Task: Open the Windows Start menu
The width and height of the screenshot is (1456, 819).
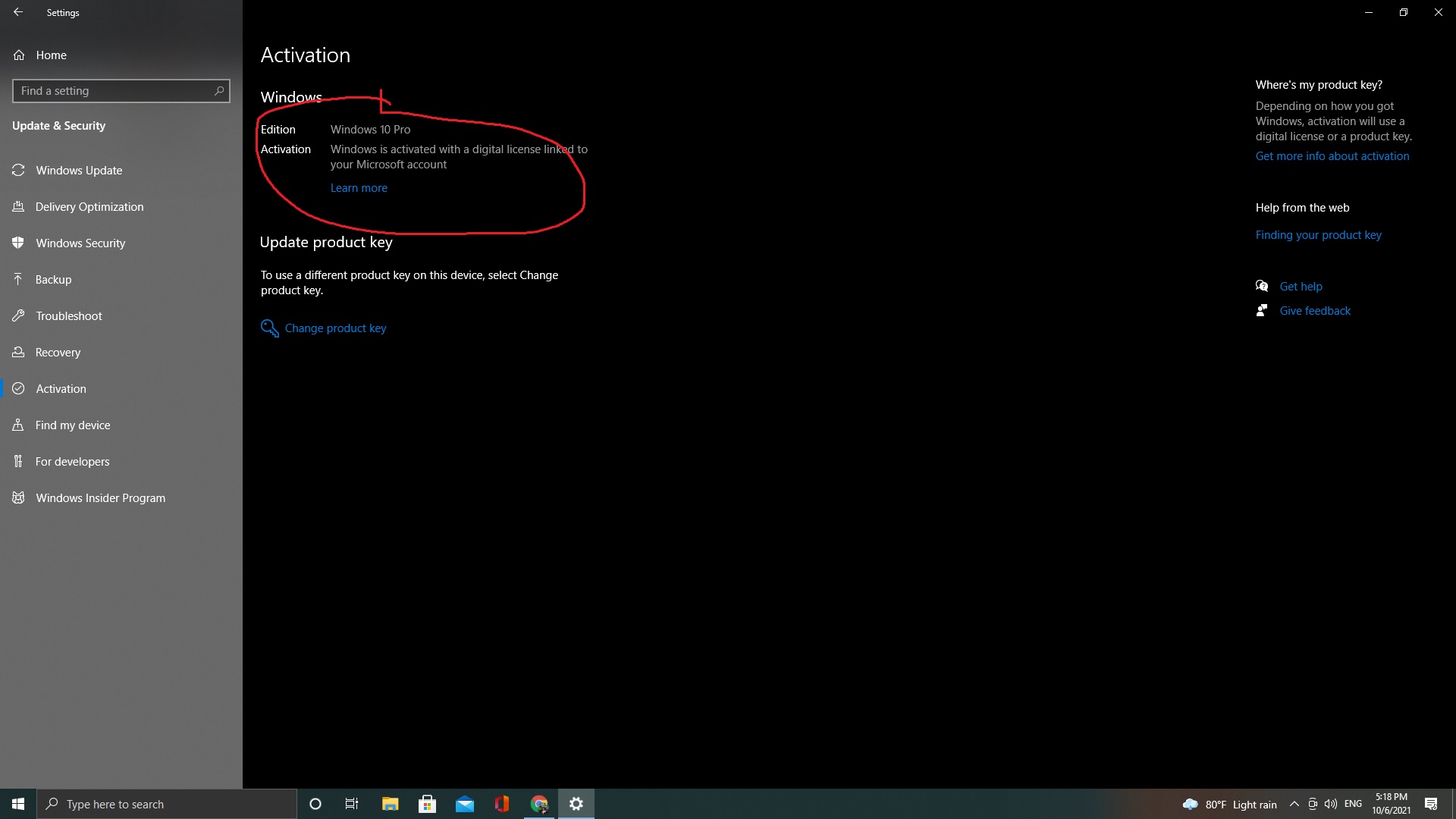Action: (x=18, y=804)
